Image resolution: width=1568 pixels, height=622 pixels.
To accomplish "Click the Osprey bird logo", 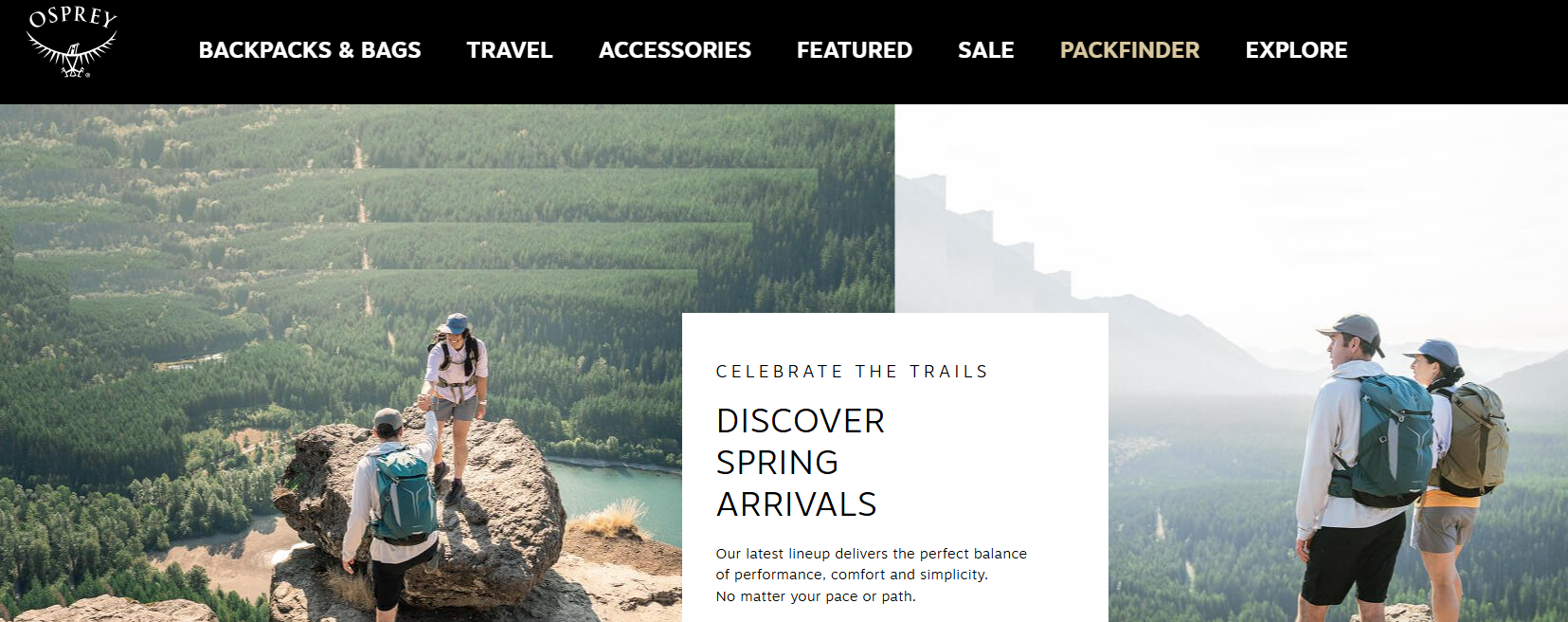I will tap(72, 43).
